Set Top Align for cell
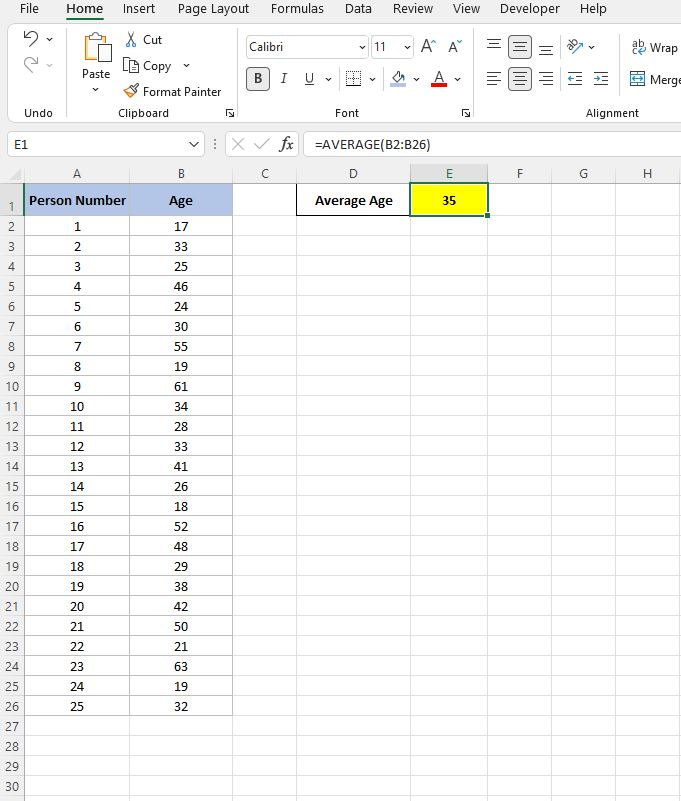681x801 pixels. [x=494, y=46]
